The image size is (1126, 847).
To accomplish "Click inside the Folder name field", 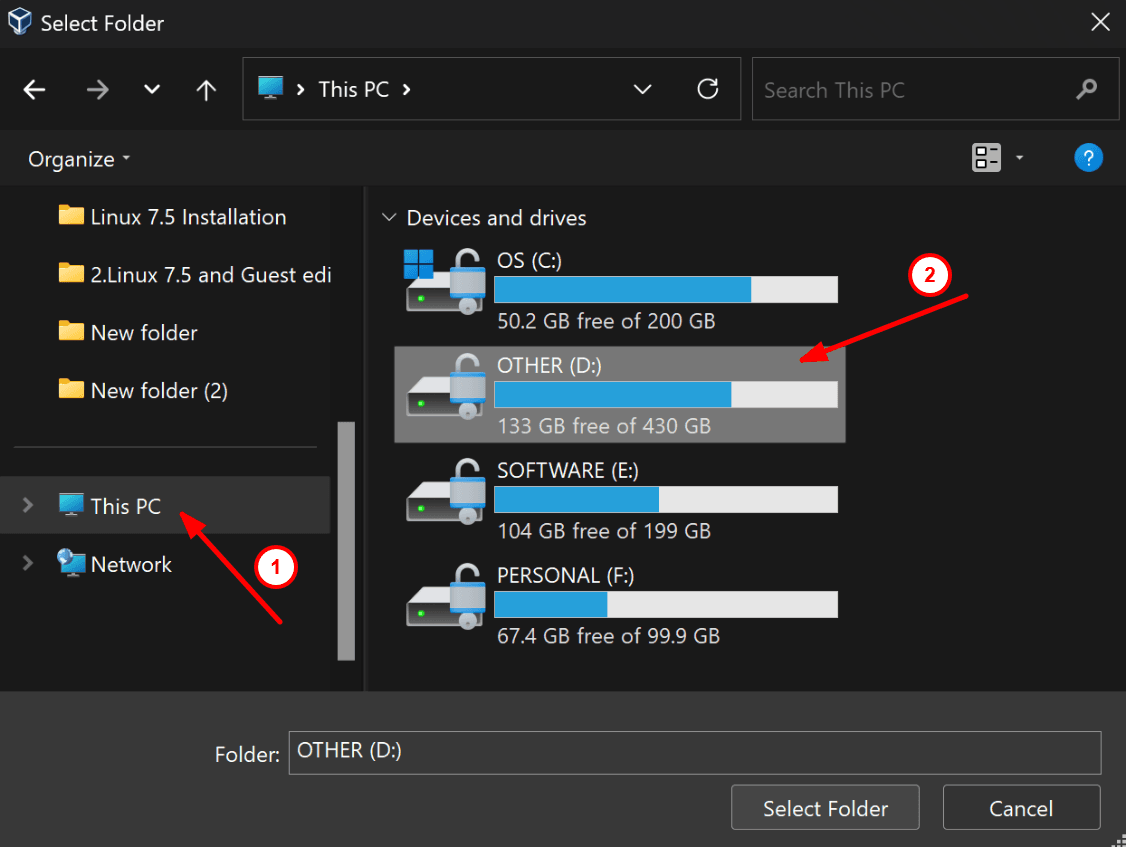I will click(694, 753).
